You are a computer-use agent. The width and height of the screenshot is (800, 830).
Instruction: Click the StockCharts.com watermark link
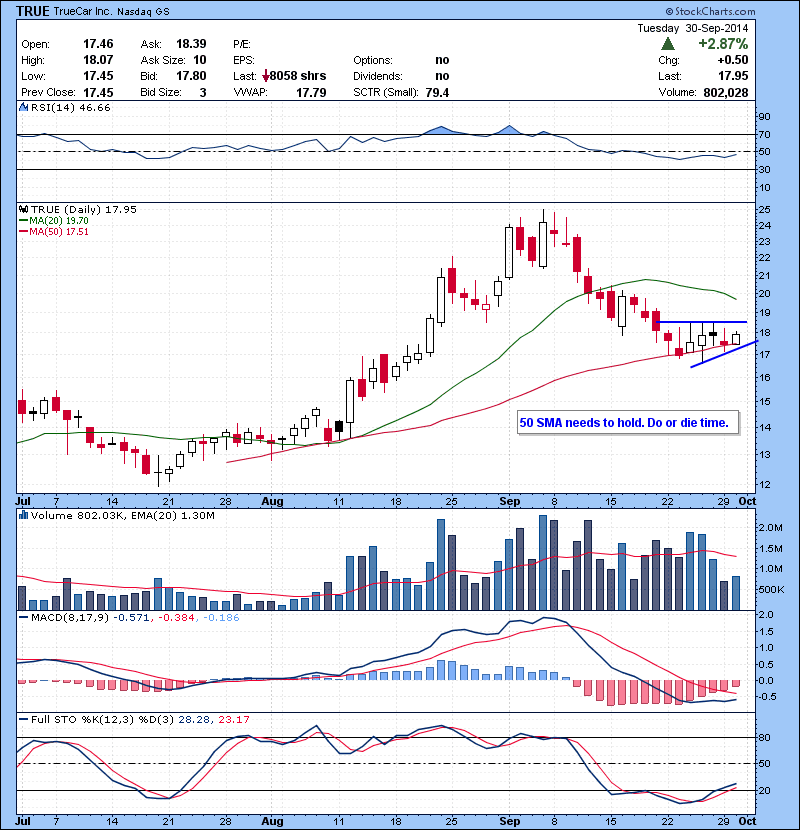pos(711,11)
